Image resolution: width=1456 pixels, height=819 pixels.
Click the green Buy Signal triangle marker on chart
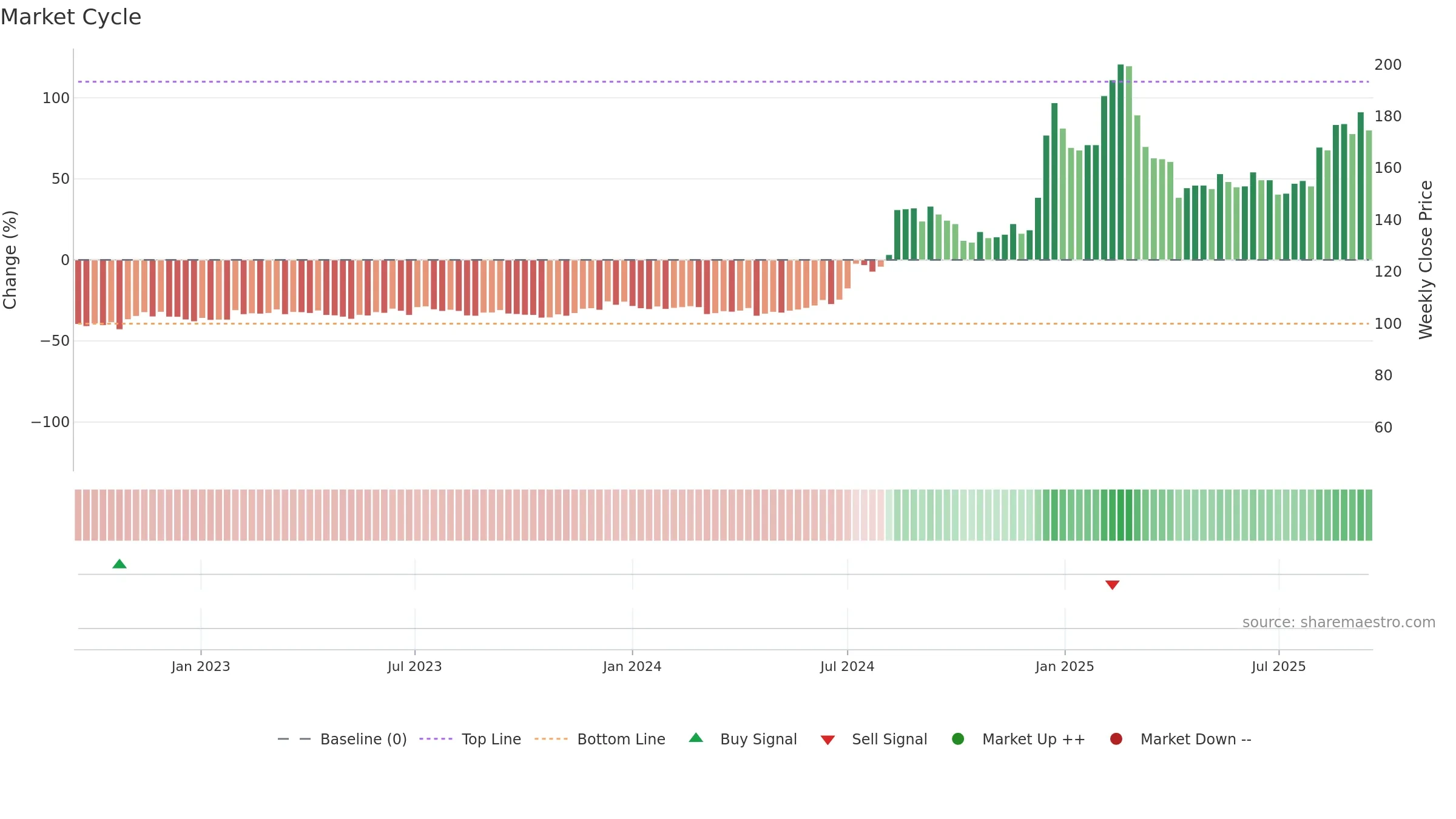[120, 564]
